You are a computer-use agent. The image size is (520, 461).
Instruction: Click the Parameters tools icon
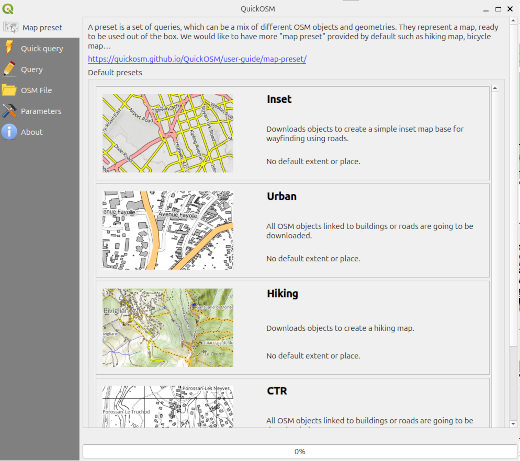(9, 111)
